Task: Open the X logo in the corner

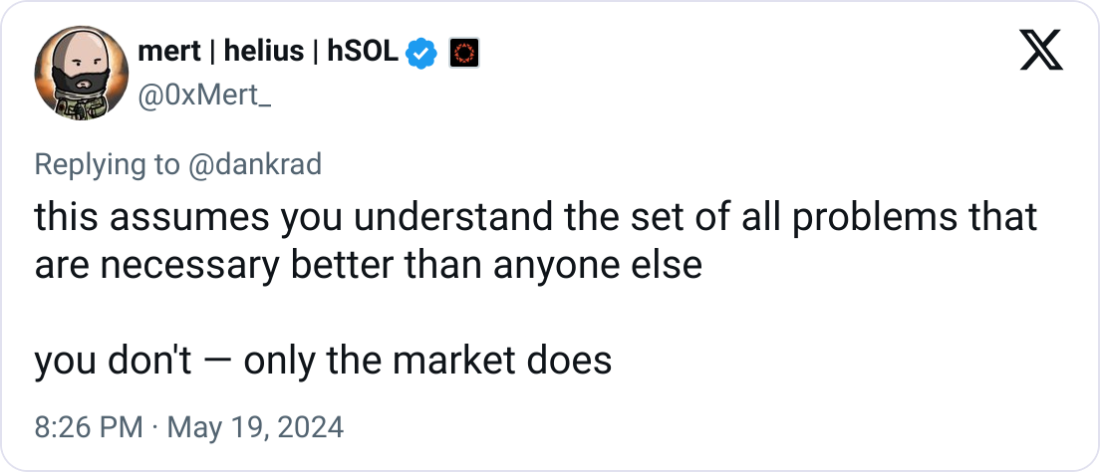Action: point(1039,54)
